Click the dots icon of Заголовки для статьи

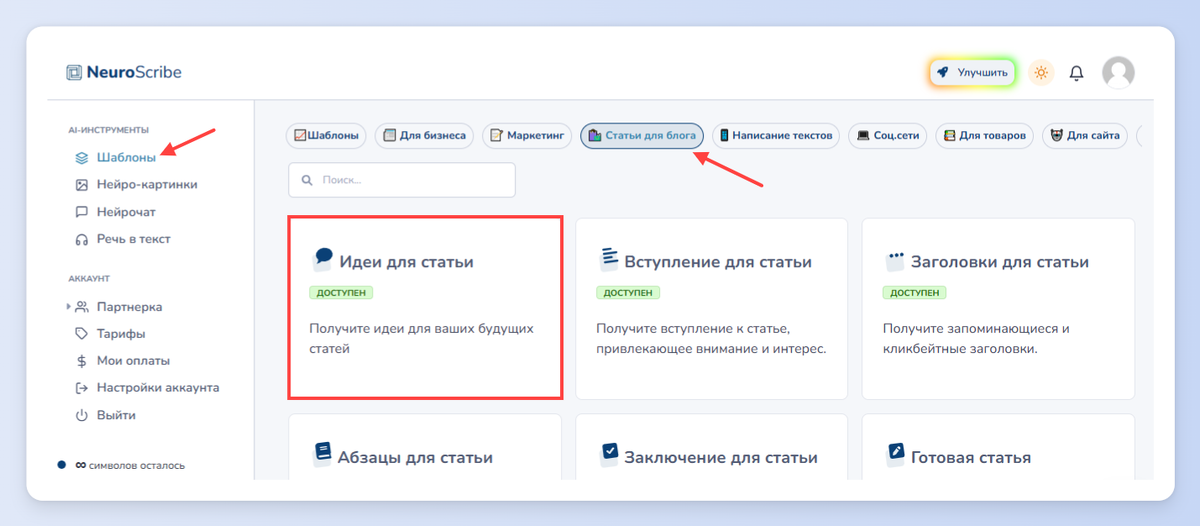895,260
